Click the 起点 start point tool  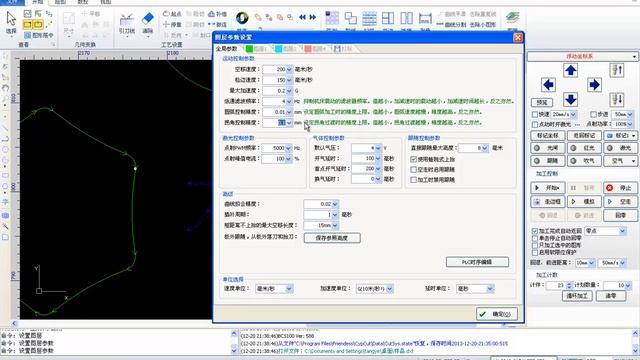coord(172,14)
